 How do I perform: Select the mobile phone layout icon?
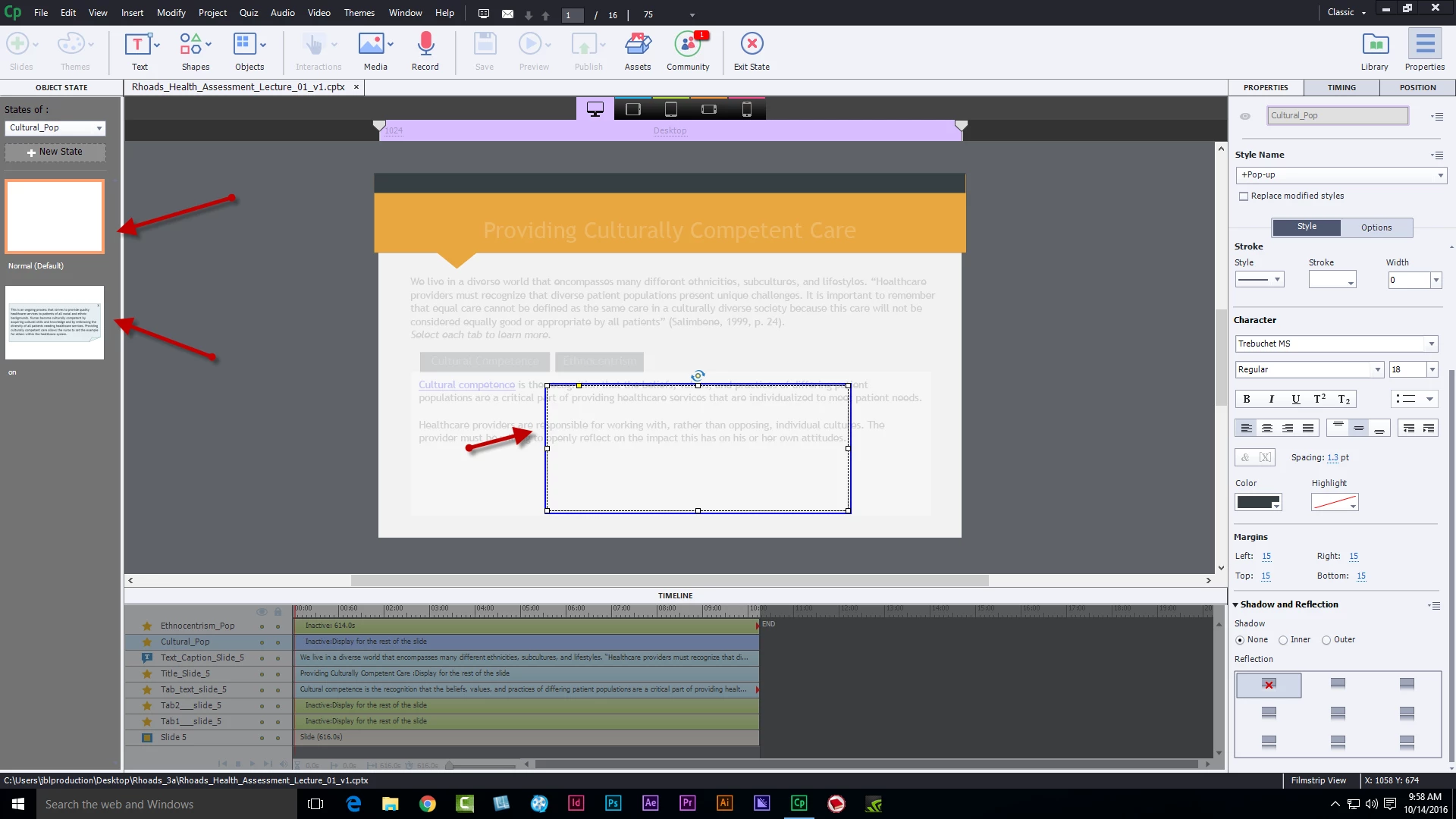click(x=746, y=109)
